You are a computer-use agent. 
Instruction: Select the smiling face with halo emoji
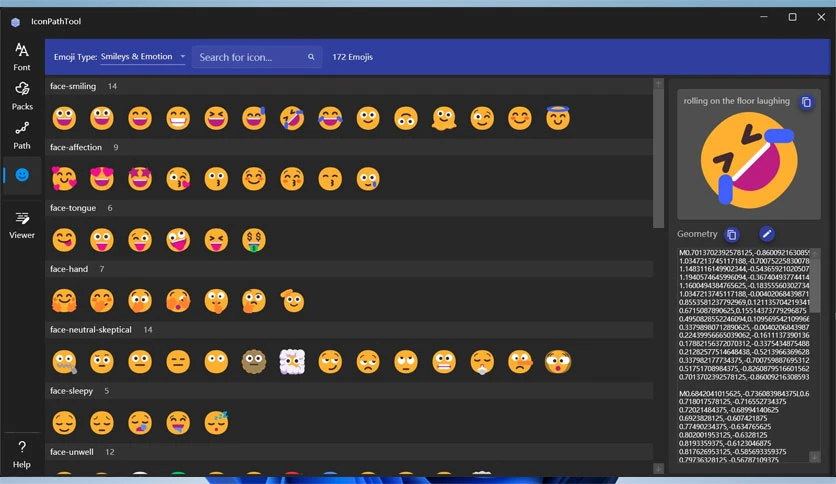558,118
